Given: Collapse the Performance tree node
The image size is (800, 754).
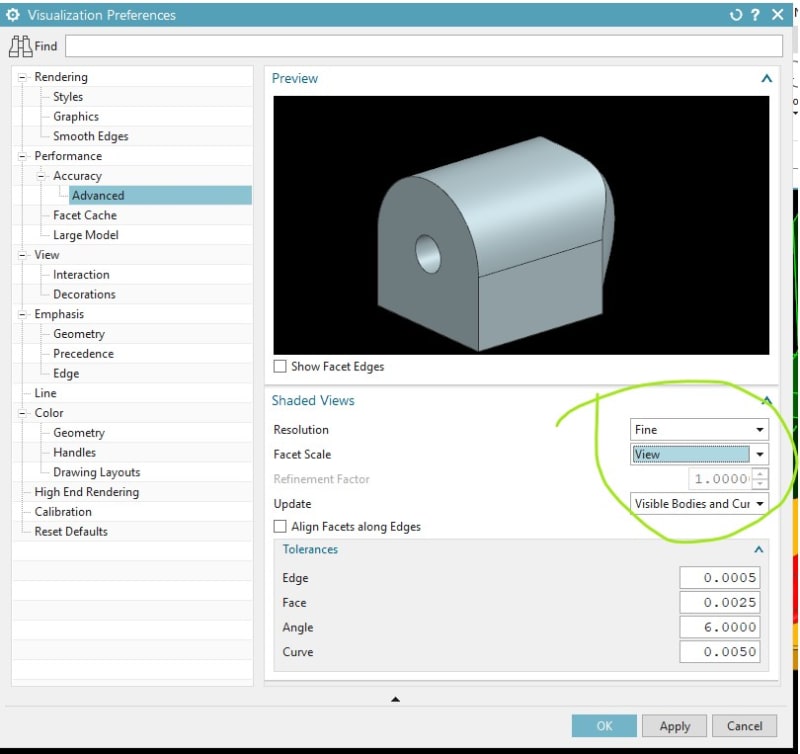Looking at the screenshot, I should [x=22, y=157].
